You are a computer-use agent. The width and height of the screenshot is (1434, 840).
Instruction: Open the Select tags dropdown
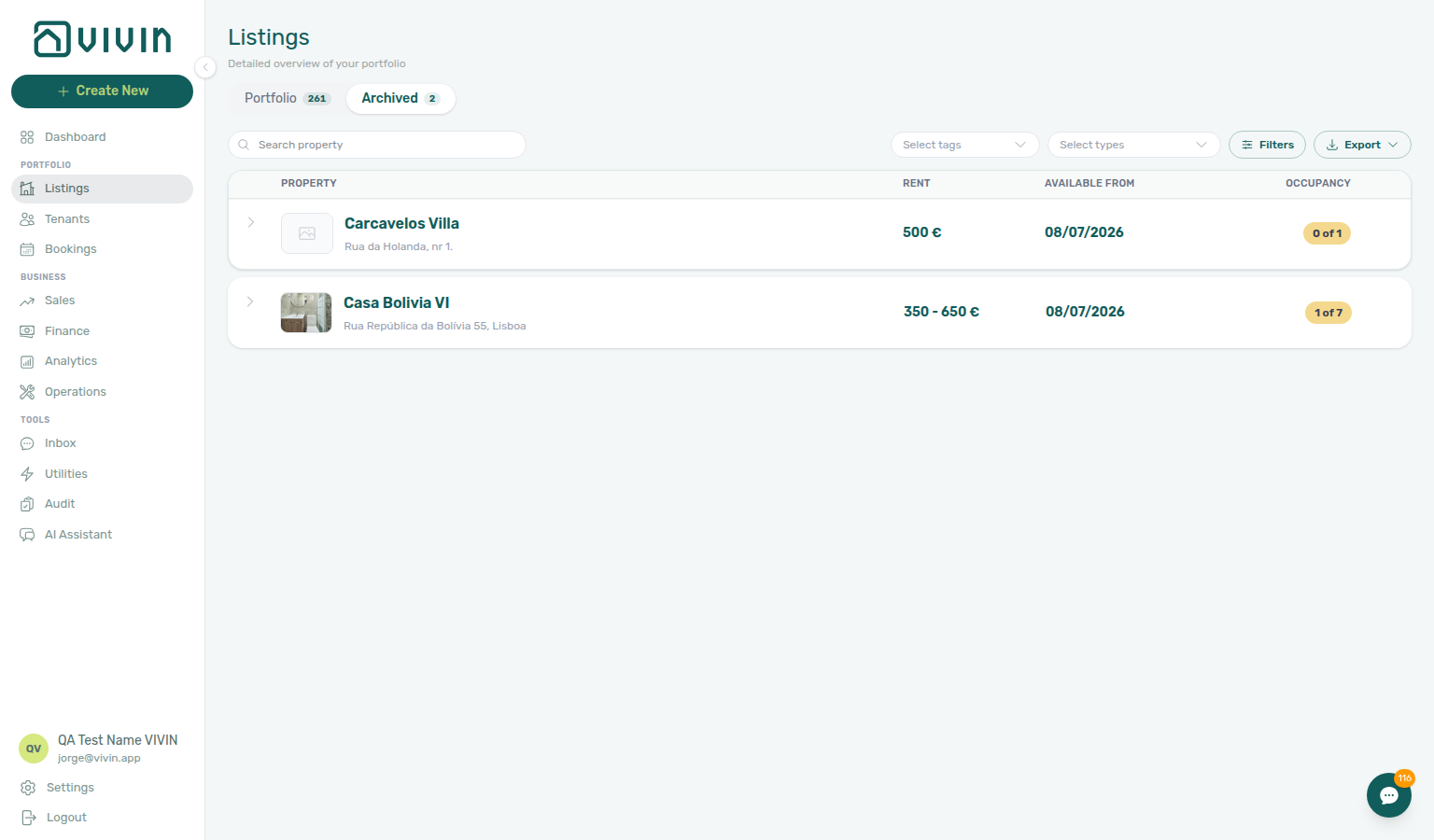click(965, 145)
